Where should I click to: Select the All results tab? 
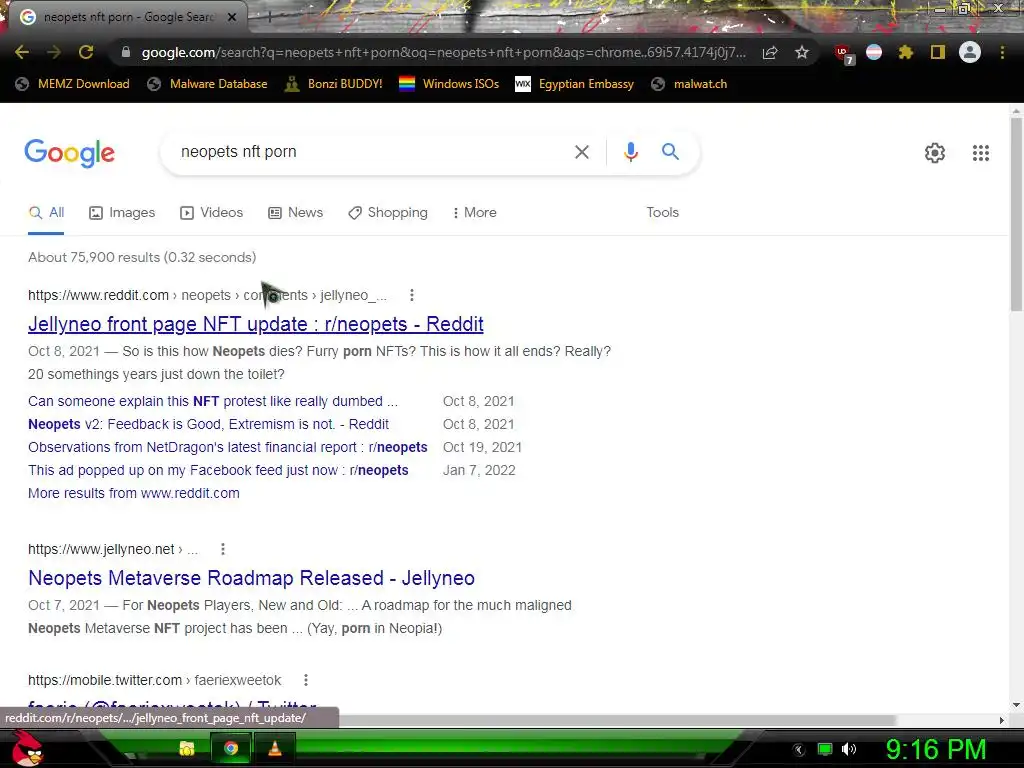point(46,213)
